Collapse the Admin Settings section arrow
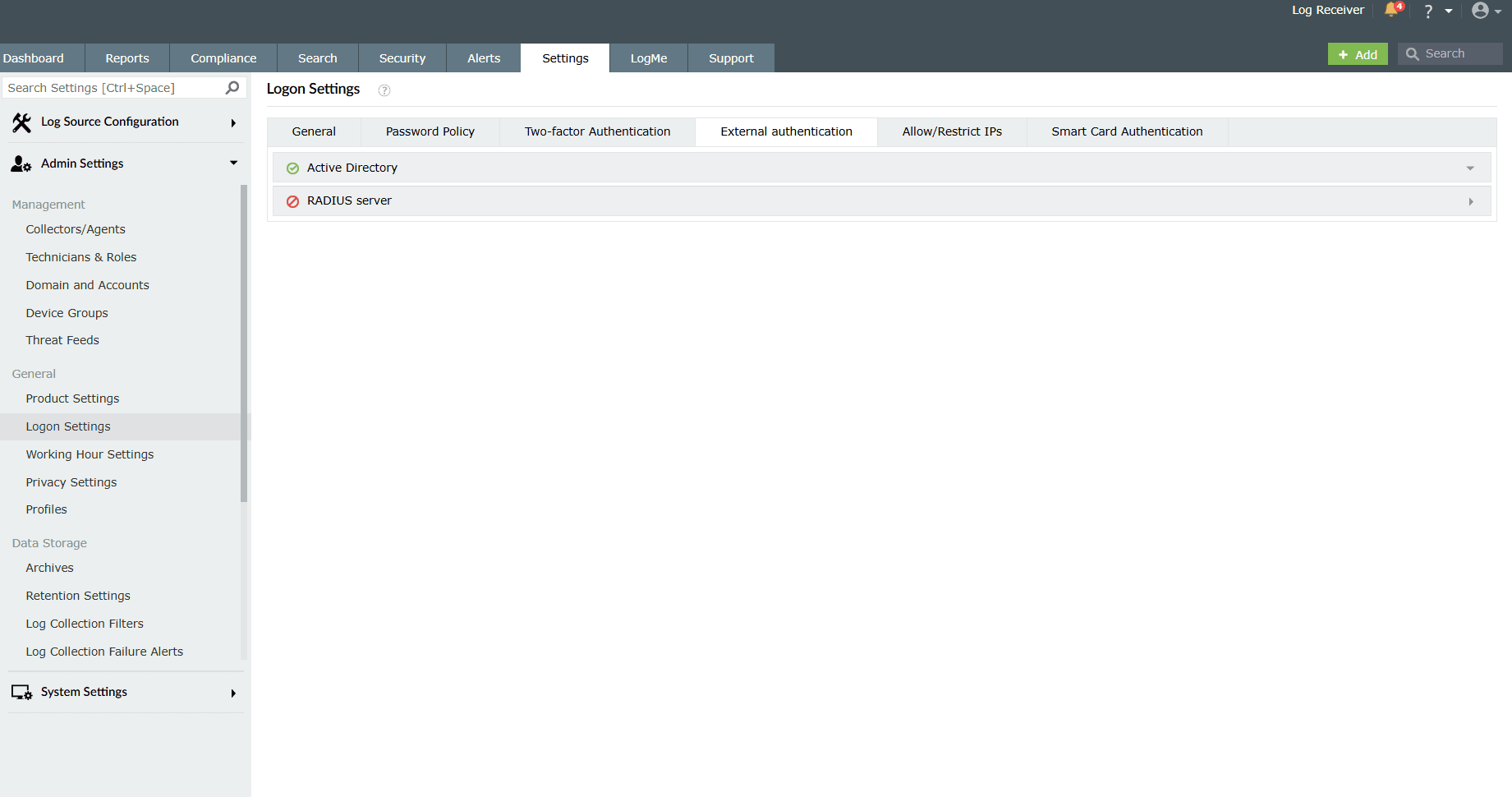Image resolution: width=1512 pixels, height=797 pixels. (234, 164)
